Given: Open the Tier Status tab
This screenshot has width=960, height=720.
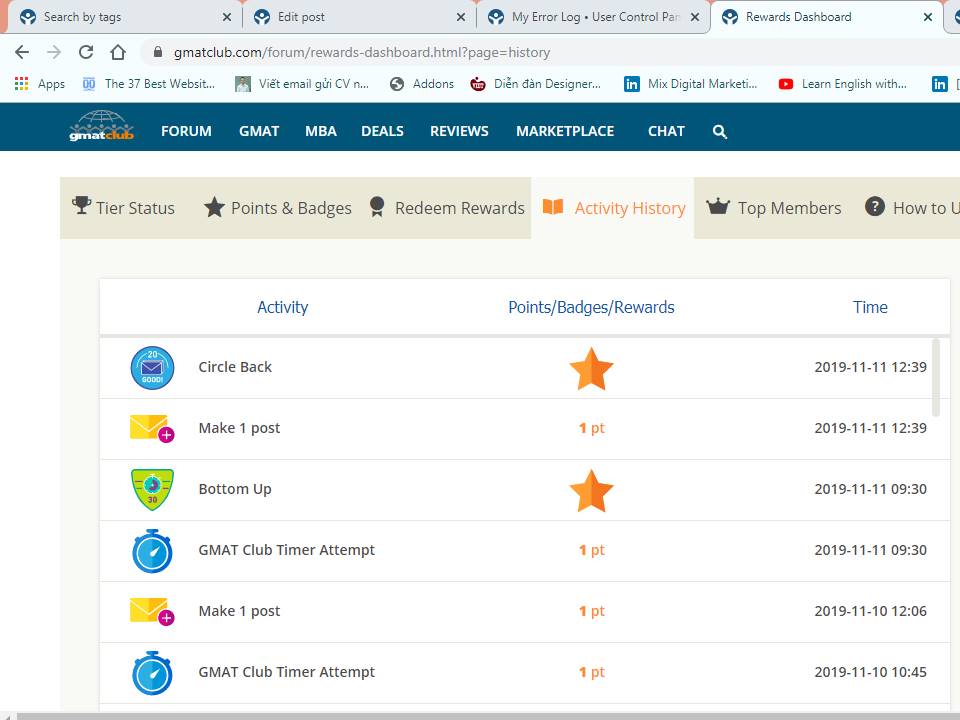Looking at the screenshot, I should [124, 208].
